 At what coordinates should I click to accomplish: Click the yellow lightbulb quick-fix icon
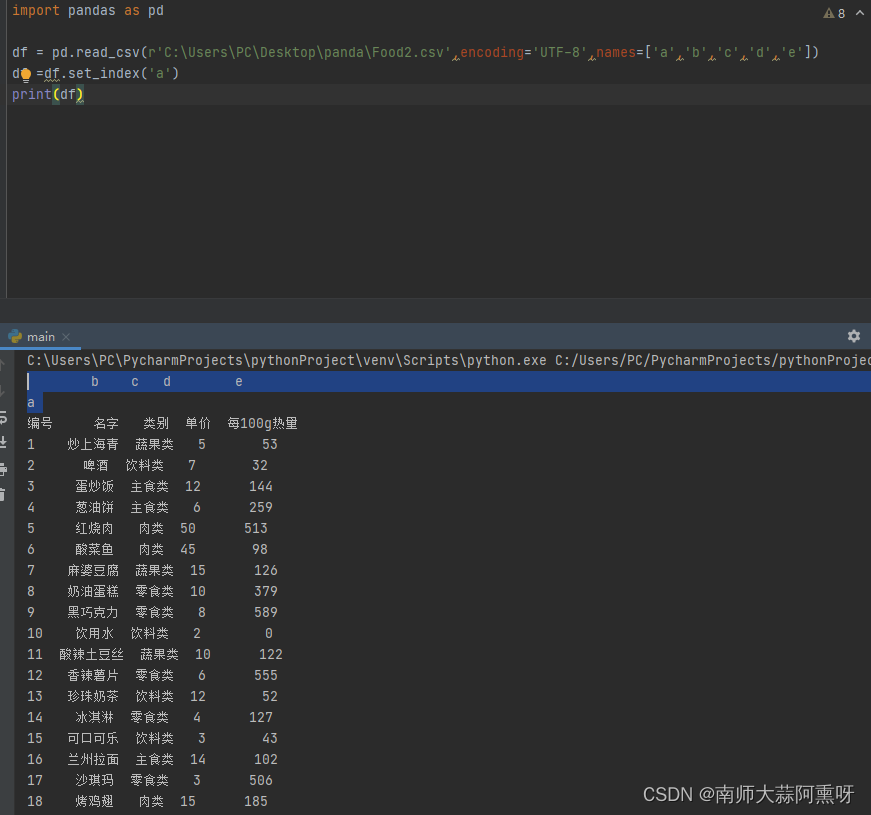tap(26, 74)
